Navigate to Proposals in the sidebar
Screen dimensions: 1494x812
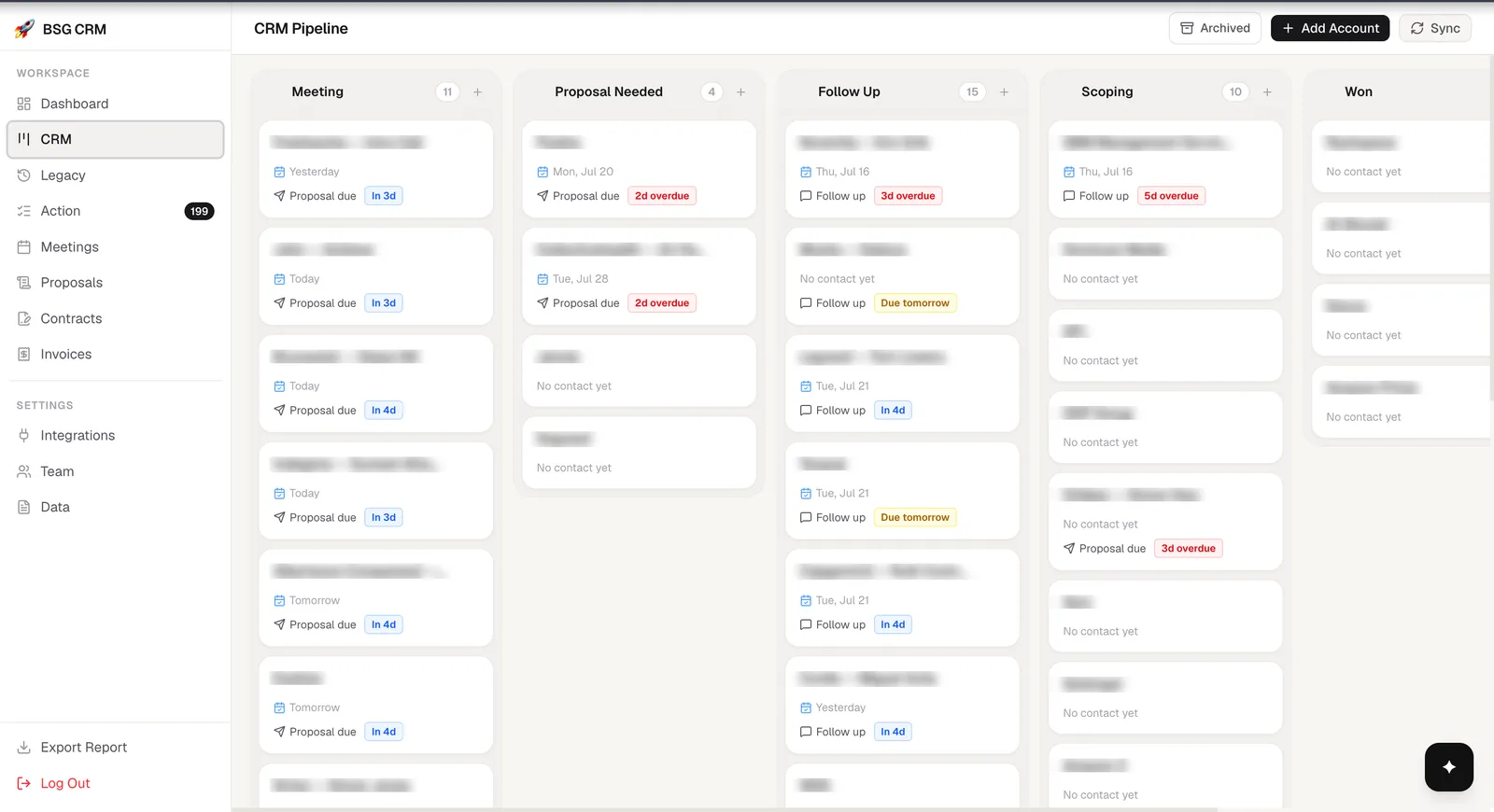[x=116, y=283]
